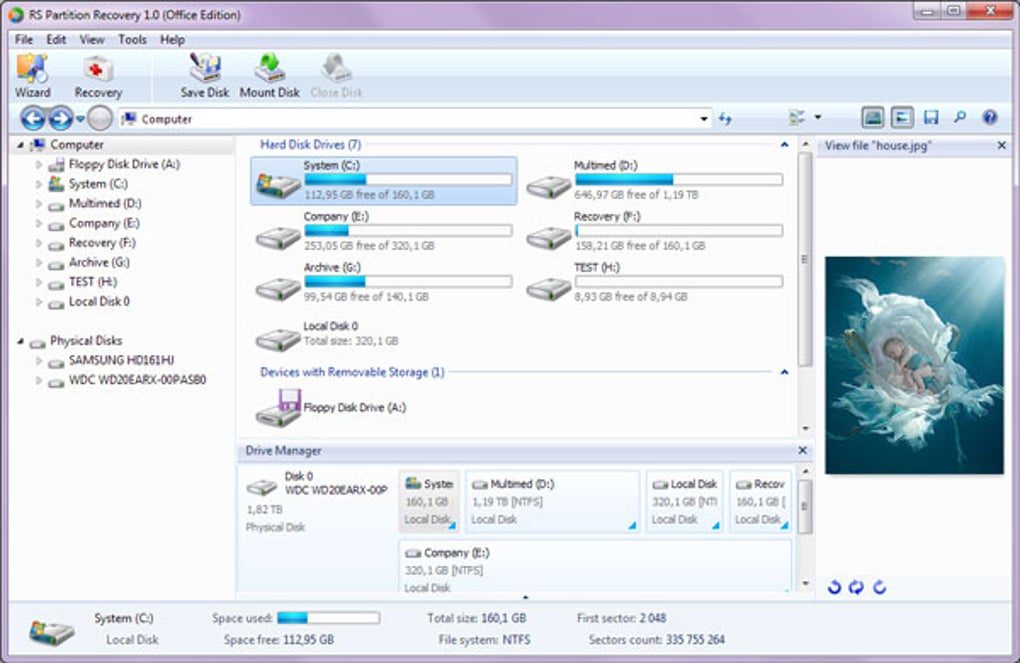Expand Floppy Disk Drive (A:) tree node

point(38,165)
